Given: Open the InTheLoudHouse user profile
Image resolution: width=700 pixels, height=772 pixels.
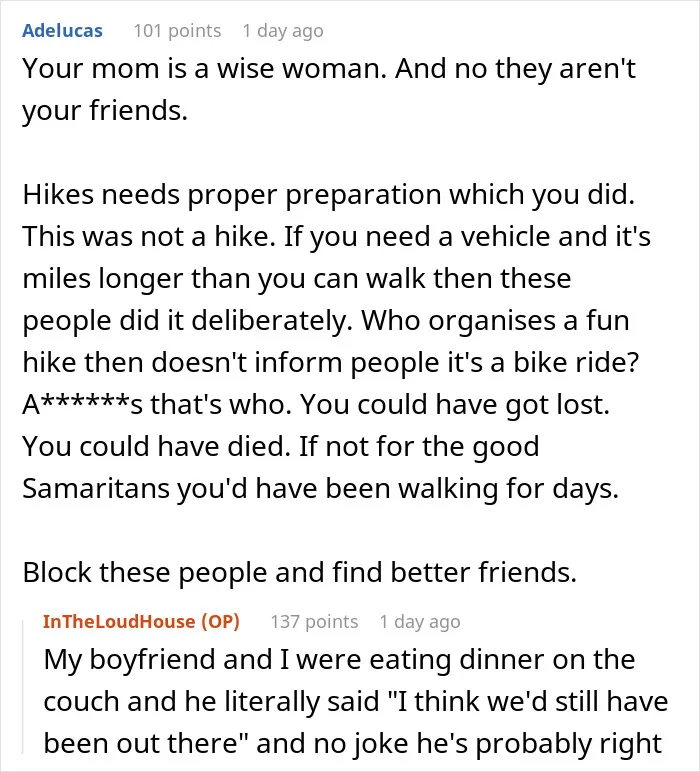Looking at the screenshot, I should [119, 621].
